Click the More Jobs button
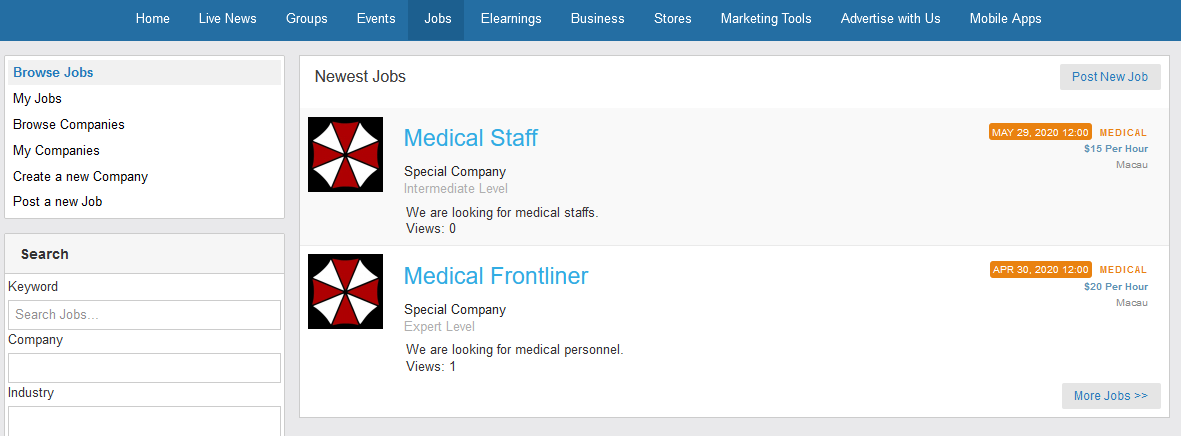 [1110, 396]
